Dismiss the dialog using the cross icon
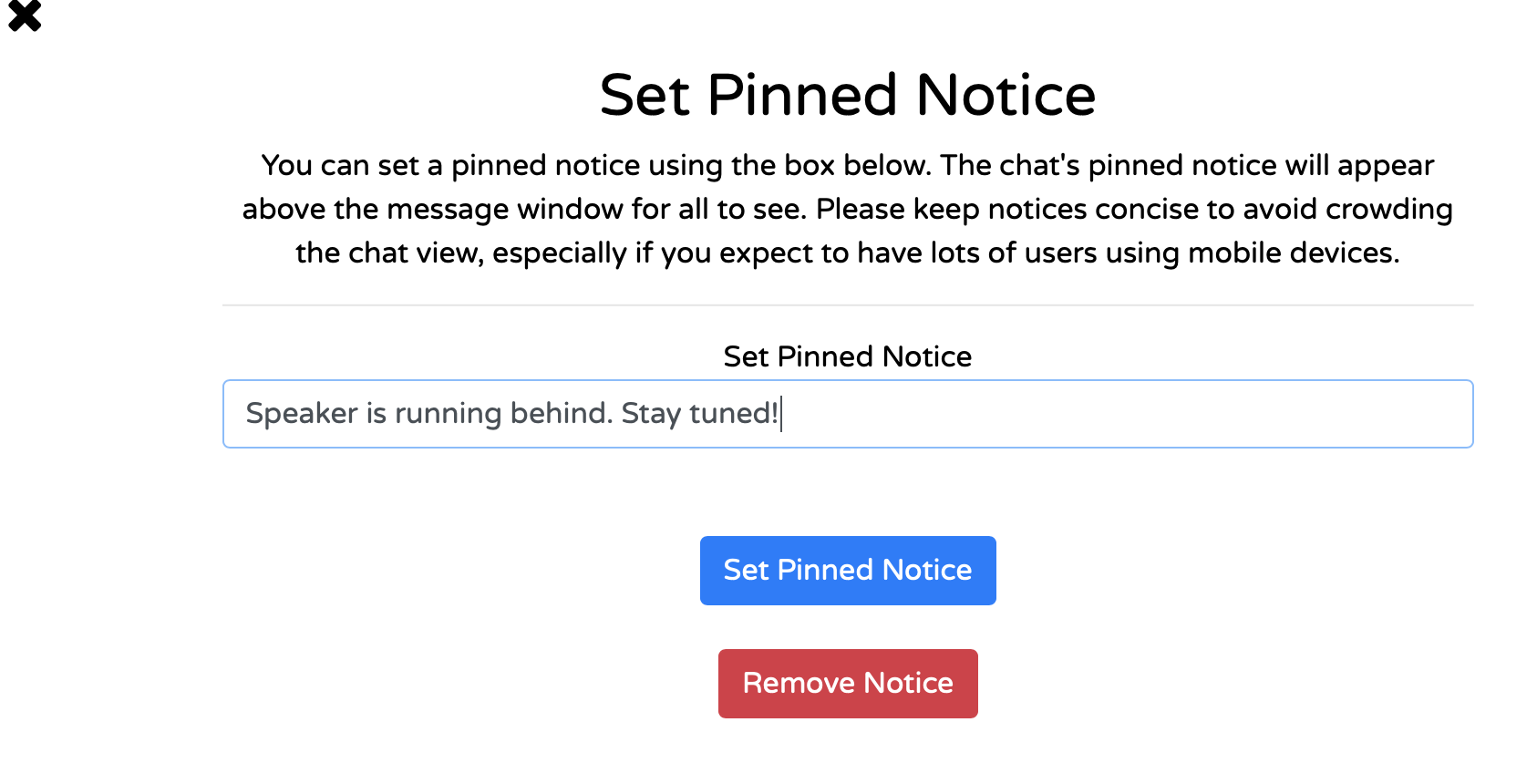The height and width of the screenshot is (784, 1537). [24, 16]
